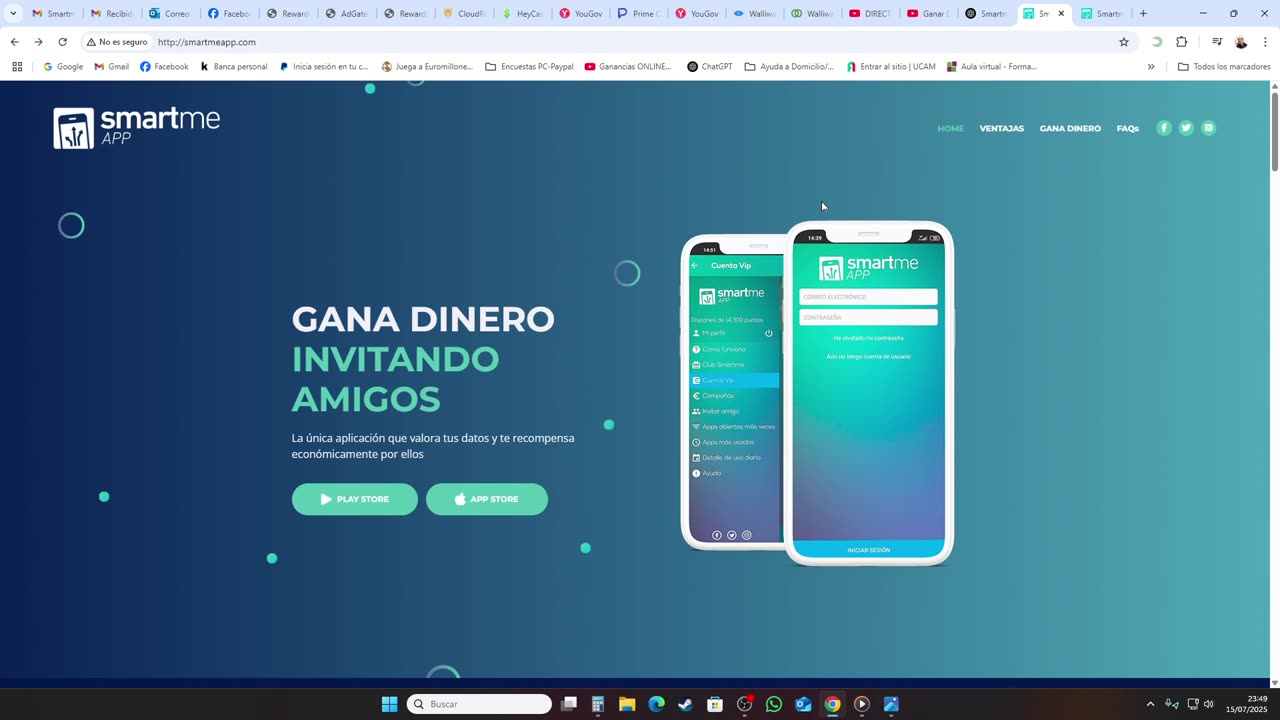Viewport: 1280px width, 720px height.
Task: Open the Aula virtual bookmark
Action: coord(990,67)
